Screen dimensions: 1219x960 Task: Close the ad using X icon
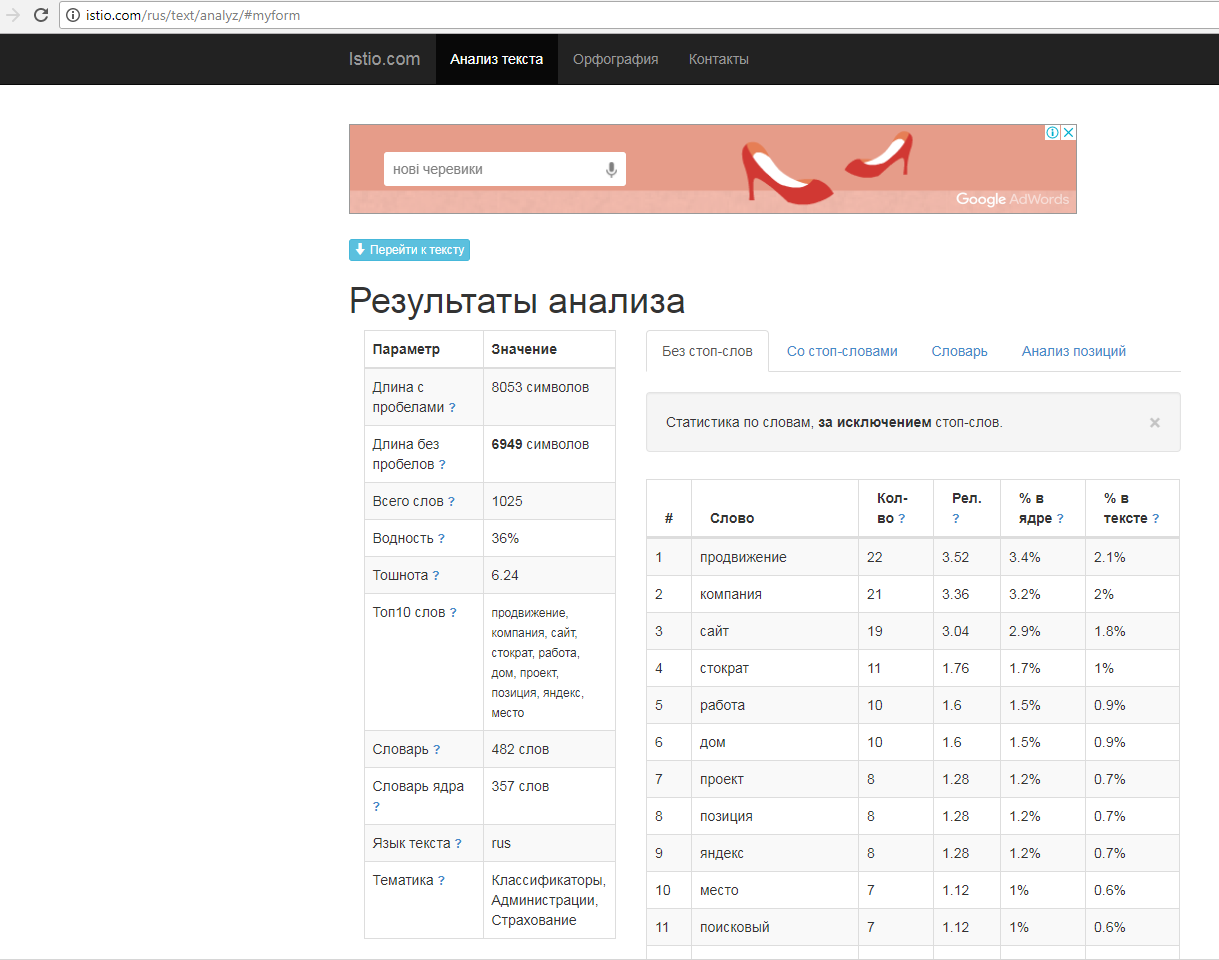click(1068, 133)
